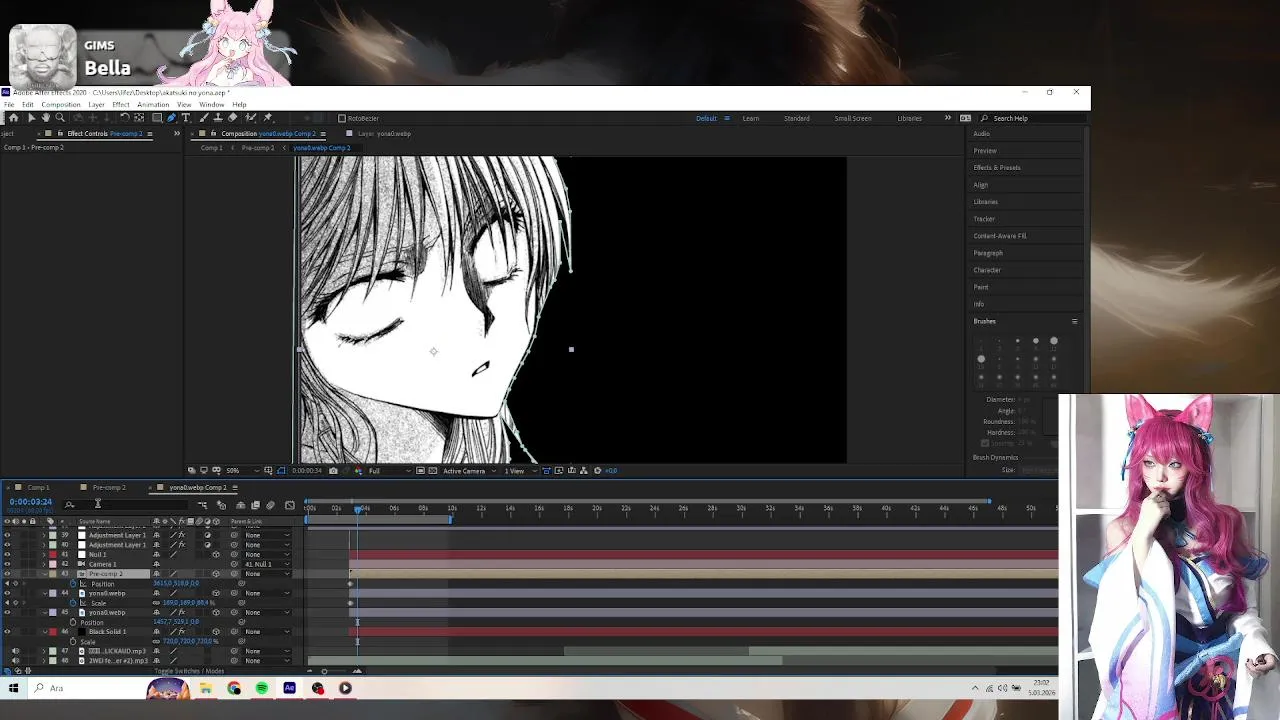Open Camera 1 parent dropdown showing Null 1
Screen dimensions: 1280x720
point(267,564)
